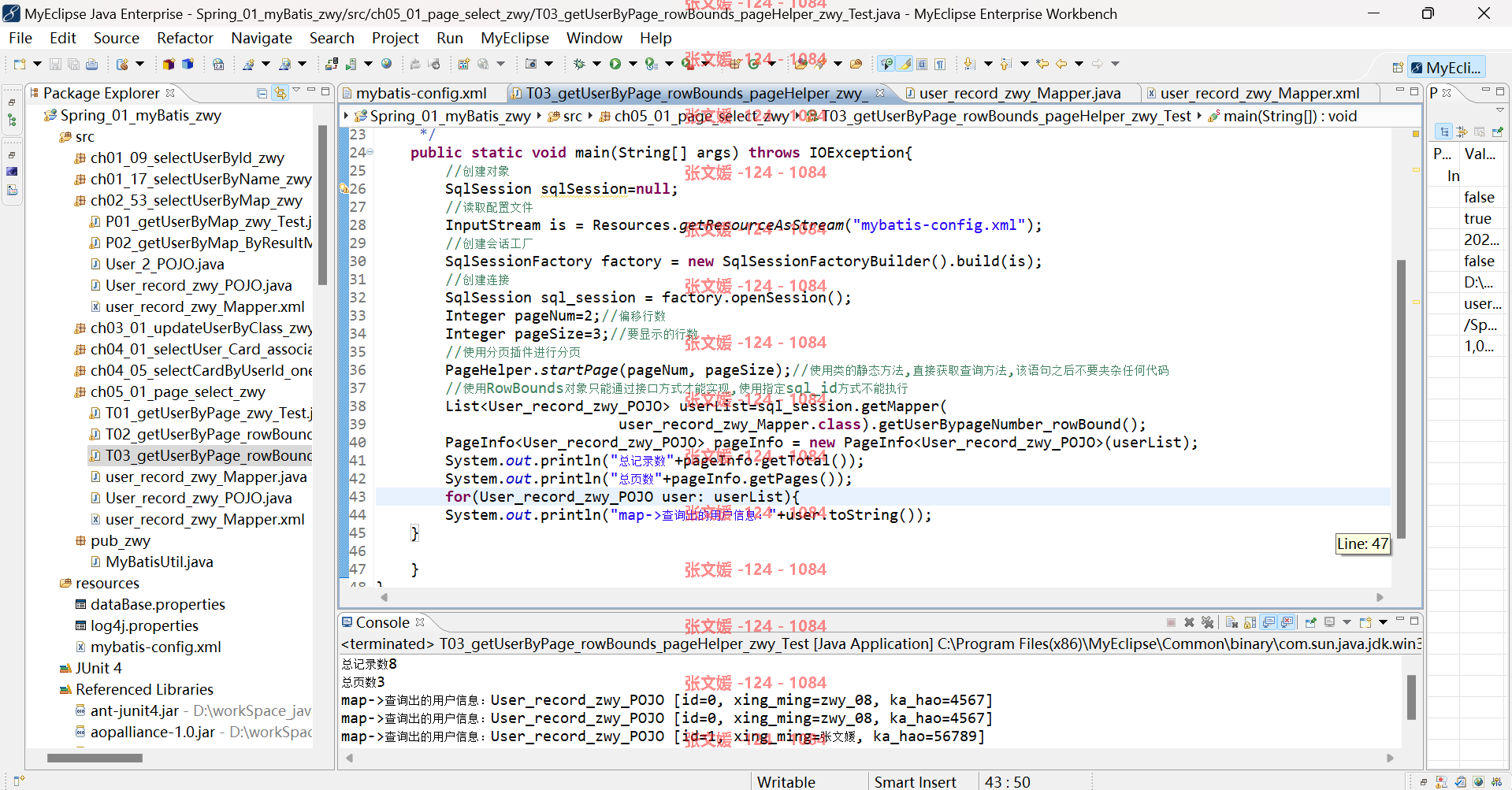
Task: Toggle Block Selection Mode icon
Action: tap(922, 64)
